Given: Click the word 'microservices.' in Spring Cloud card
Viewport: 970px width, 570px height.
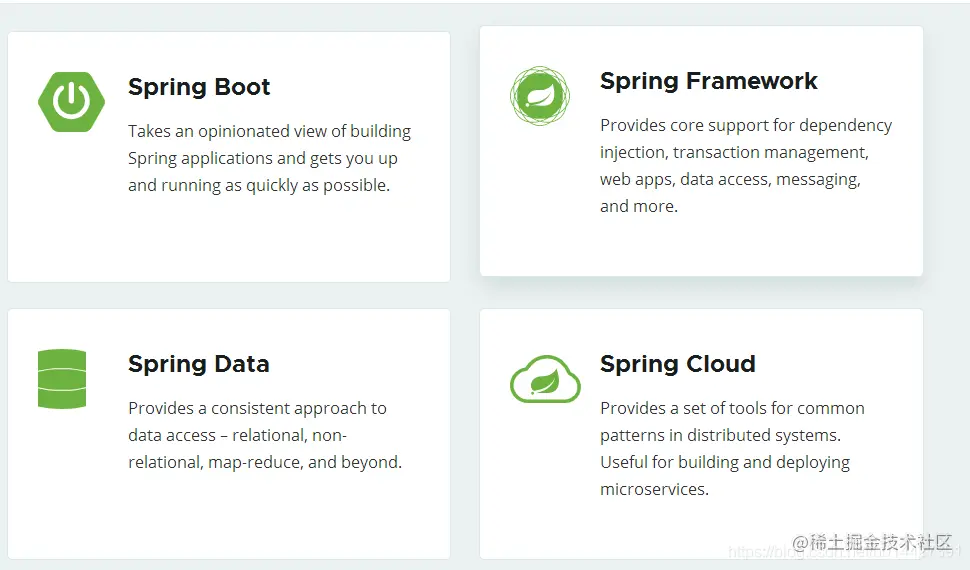Looking at the screenshot, I should (655, 490).
